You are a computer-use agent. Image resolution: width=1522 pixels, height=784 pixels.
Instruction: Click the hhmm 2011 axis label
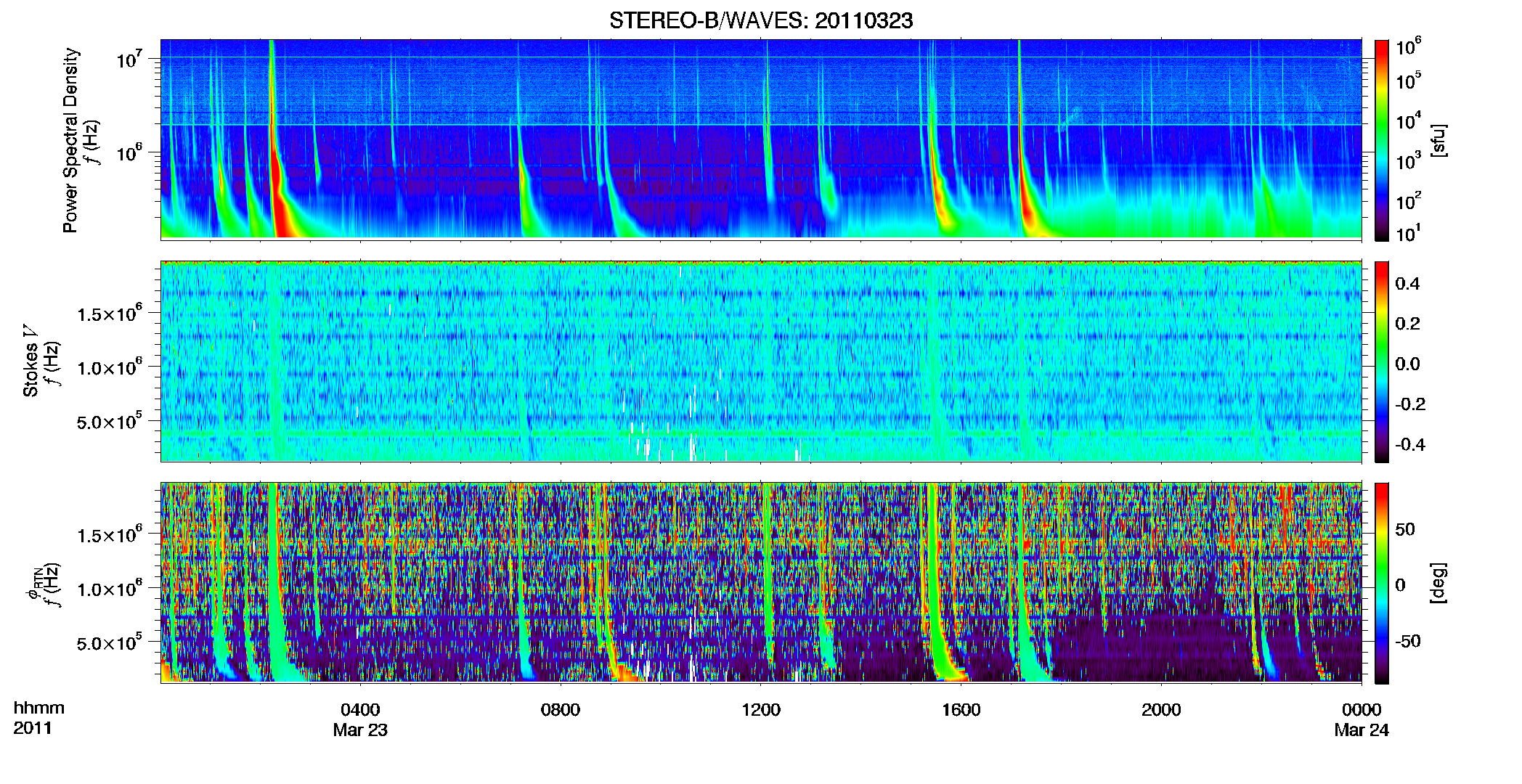pyautogui.click(x=39, y=718)
